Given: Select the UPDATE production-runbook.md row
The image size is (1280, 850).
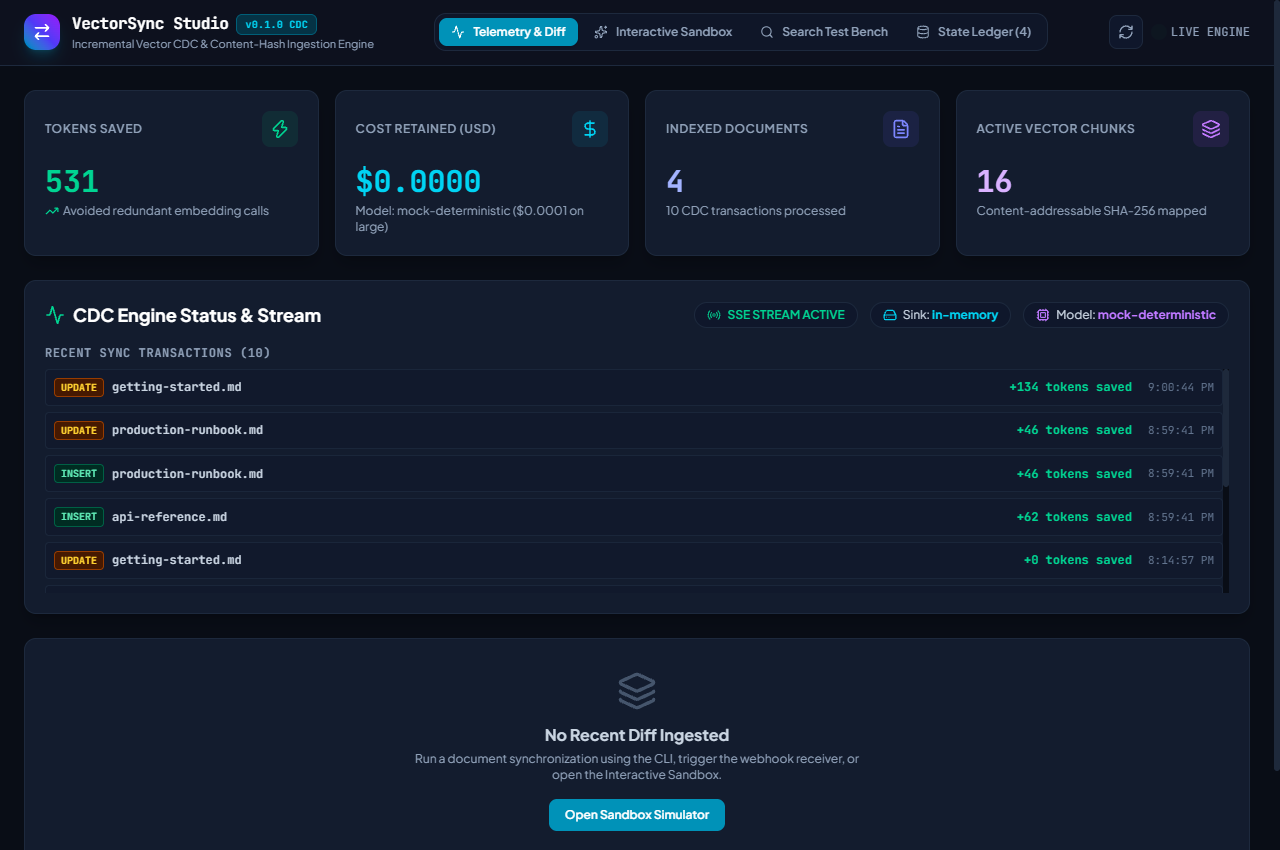Looking at the screenshot, I should 634,430.
